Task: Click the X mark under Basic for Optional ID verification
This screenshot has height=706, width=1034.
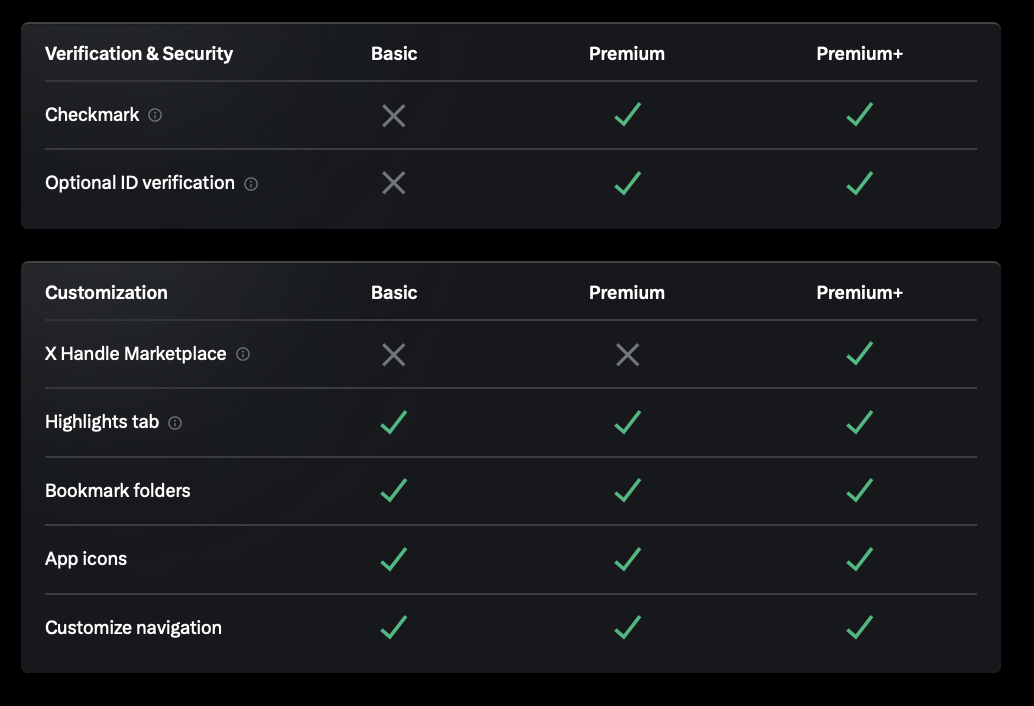Action: (393, 183)
